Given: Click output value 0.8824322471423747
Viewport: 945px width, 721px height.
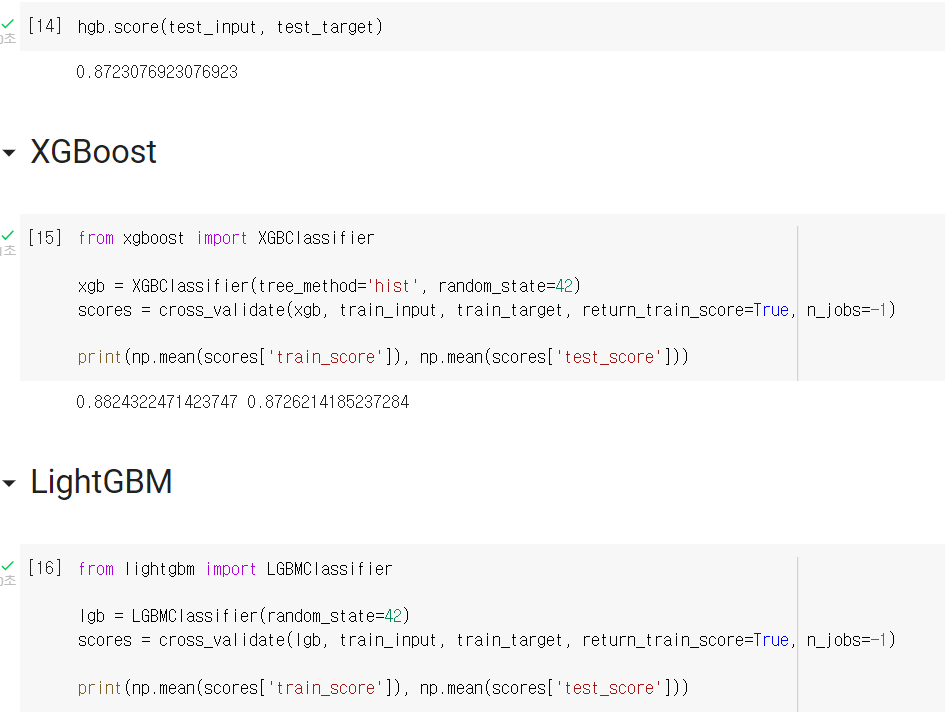Looking at the screenshot, I should [157, 402].
